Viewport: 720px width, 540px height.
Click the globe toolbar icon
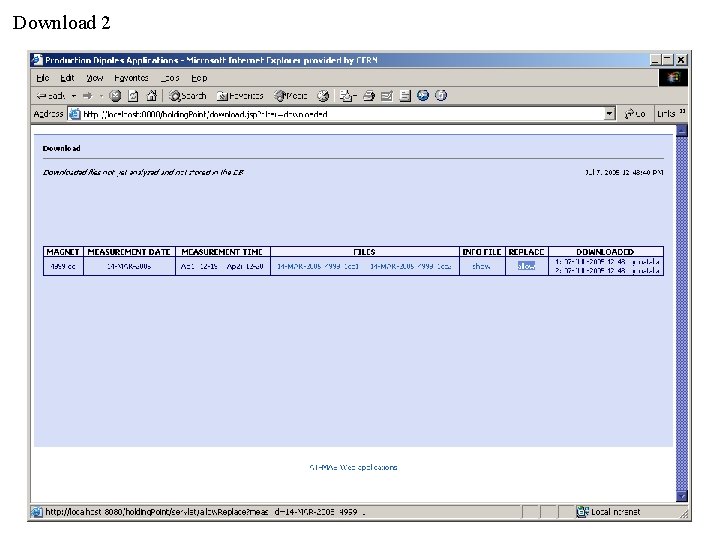(x=423, y=96)
